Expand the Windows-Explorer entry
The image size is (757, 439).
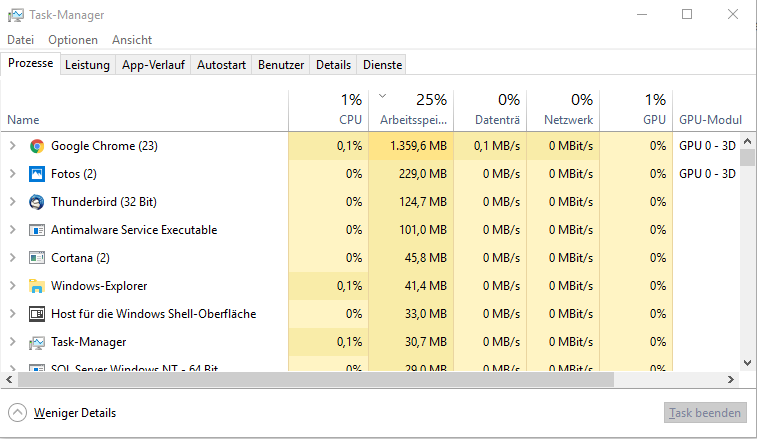pyautogui.click(x=13, y=286)
